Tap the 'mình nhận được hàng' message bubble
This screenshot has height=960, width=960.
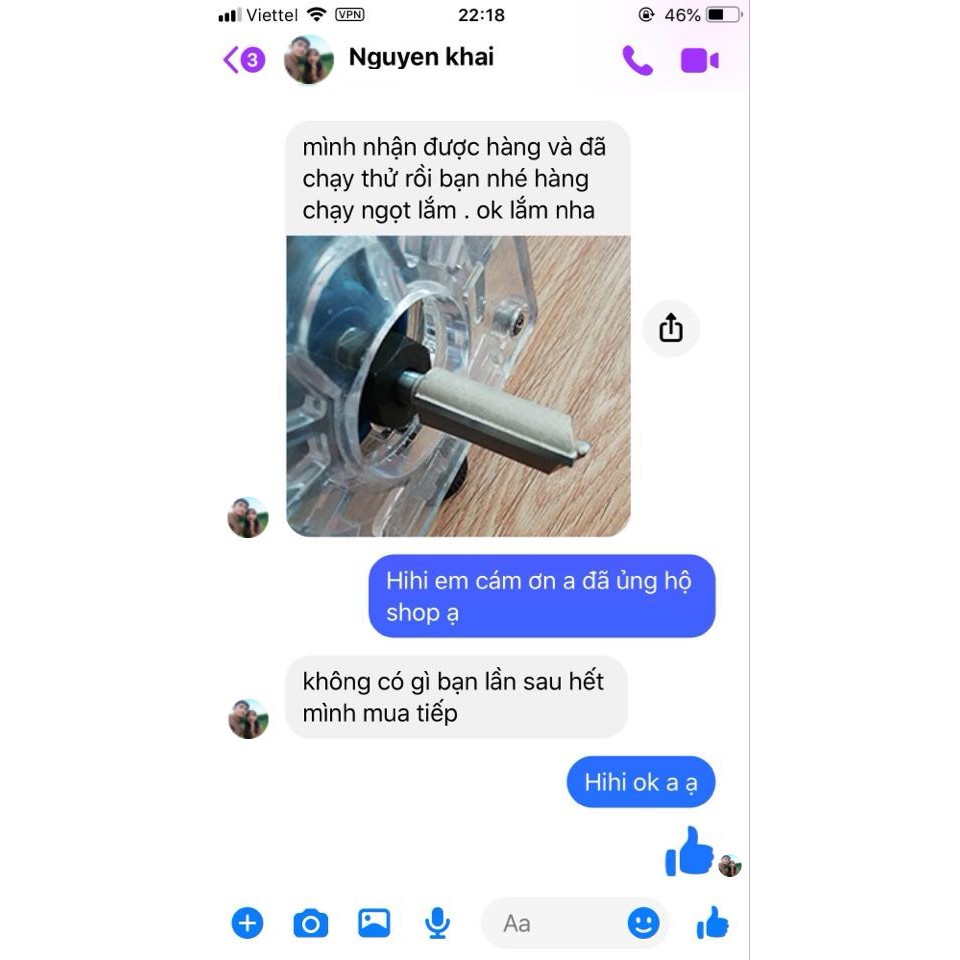[458, 178]
